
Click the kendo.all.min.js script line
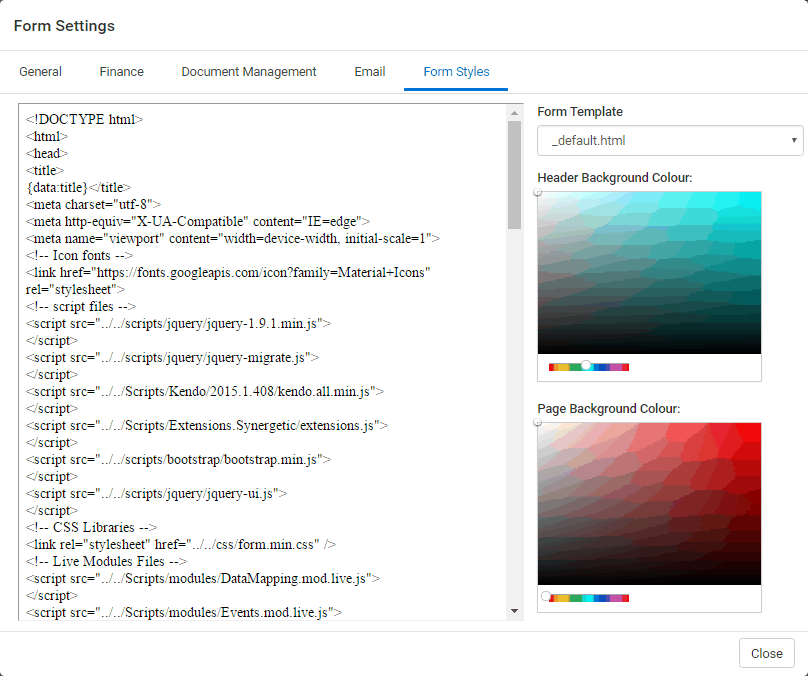pos(205,392)
